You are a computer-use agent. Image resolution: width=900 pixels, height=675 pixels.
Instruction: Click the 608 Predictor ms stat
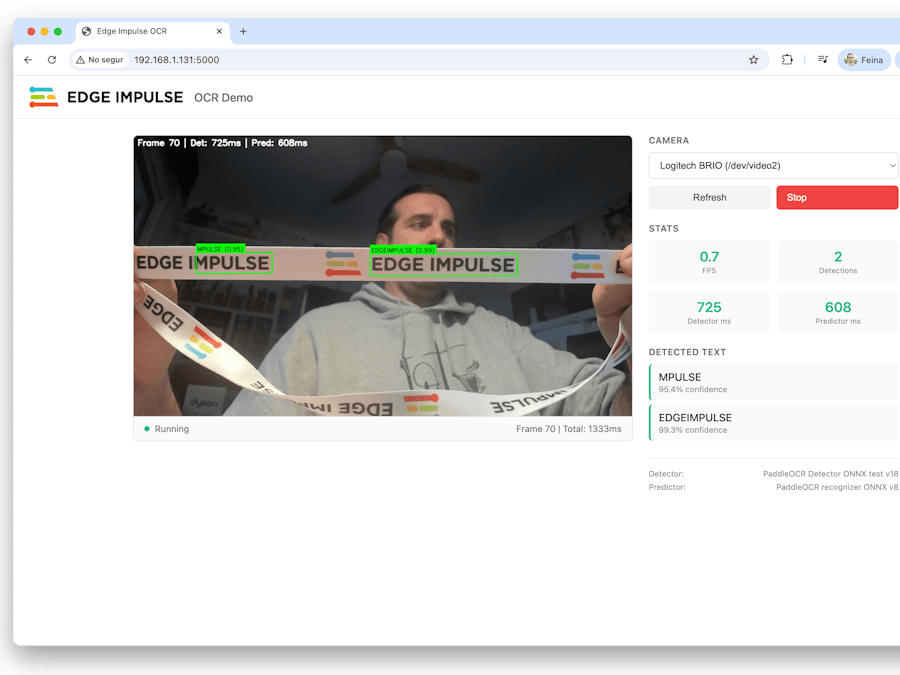tap(837, 312)
